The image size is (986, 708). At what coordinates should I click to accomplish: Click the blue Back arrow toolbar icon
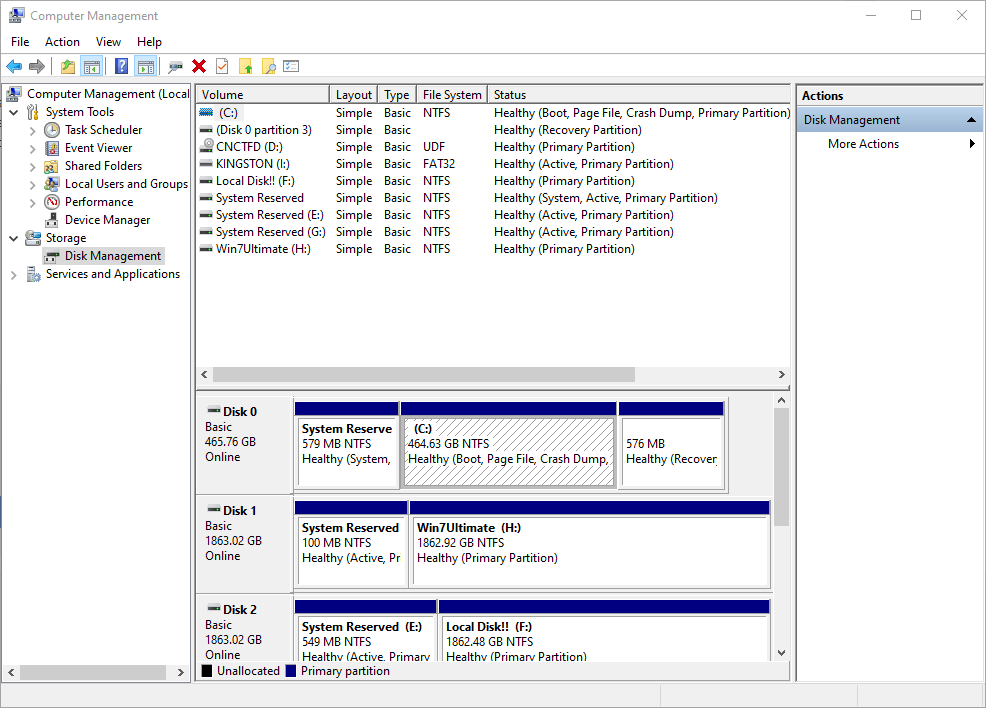(14, 66)
